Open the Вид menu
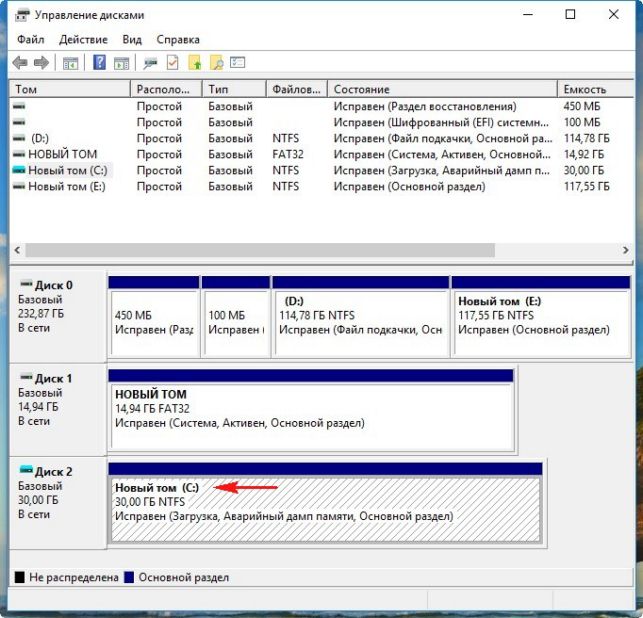643x618 pixels. coord(132,39)
